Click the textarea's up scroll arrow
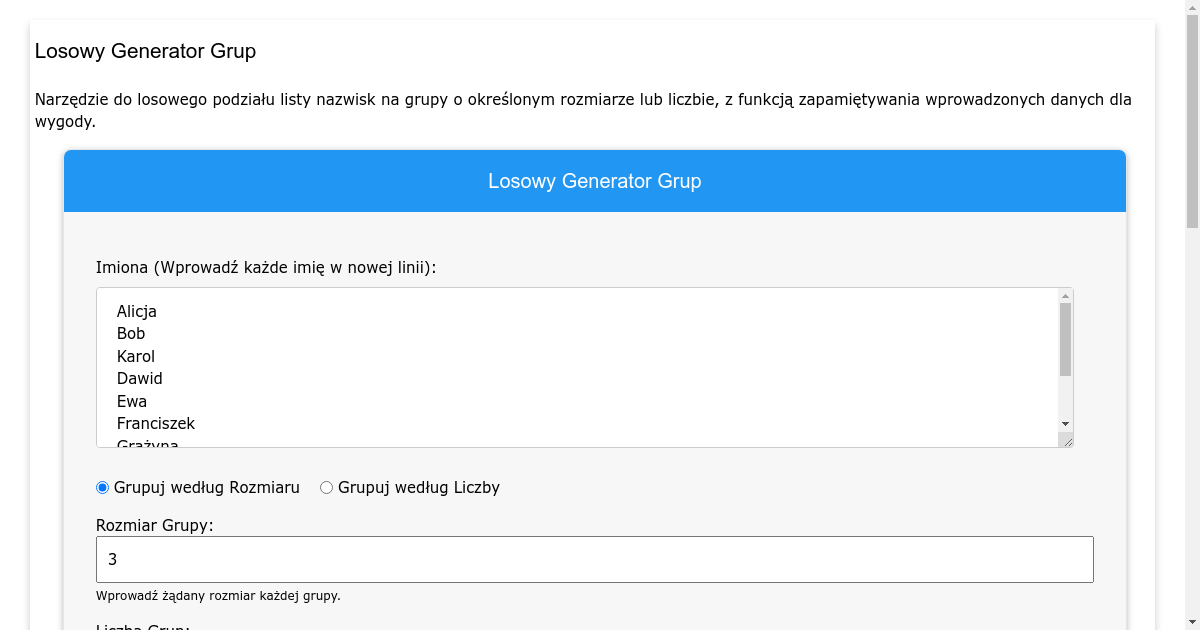 (x=1064, y=298)
